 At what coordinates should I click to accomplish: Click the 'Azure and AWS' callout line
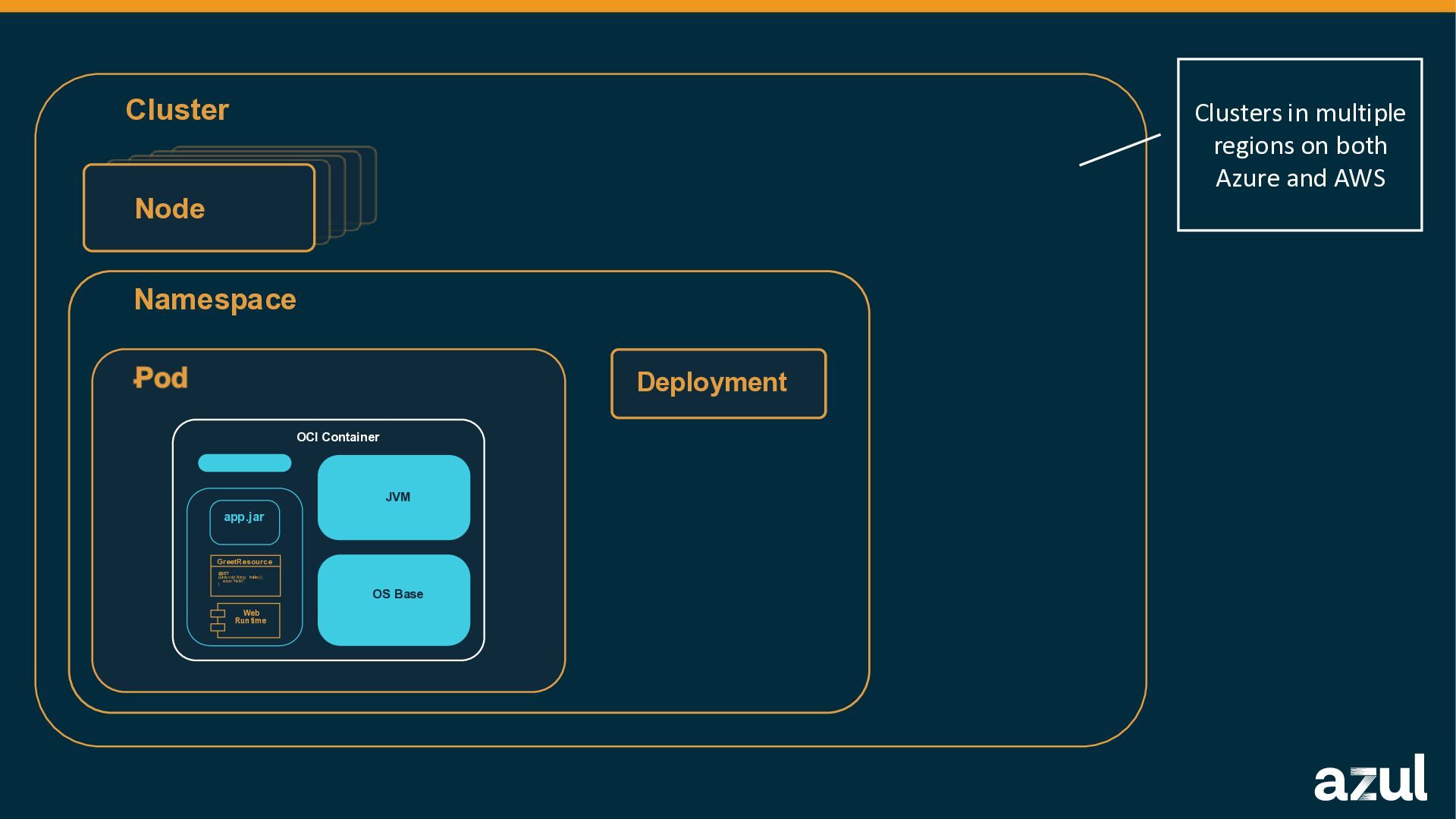(1300, 178)
